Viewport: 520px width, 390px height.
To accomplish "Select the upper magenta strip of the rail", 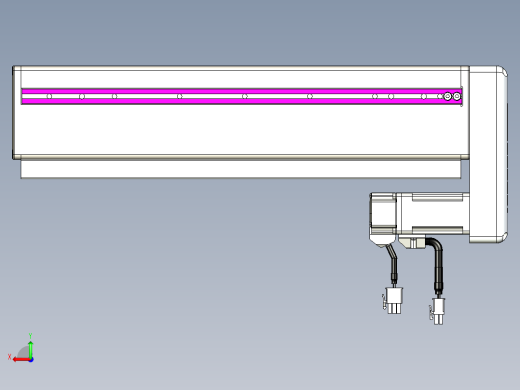I will (x=242, y=91).
